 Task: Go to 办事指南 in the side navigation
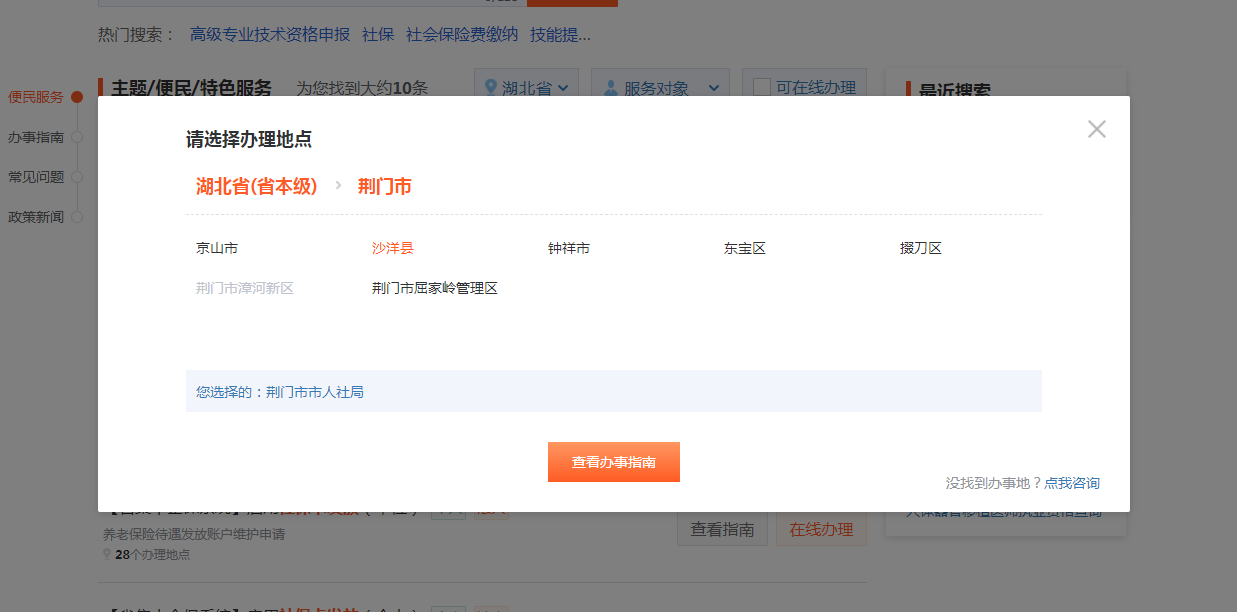click(36, 137)
